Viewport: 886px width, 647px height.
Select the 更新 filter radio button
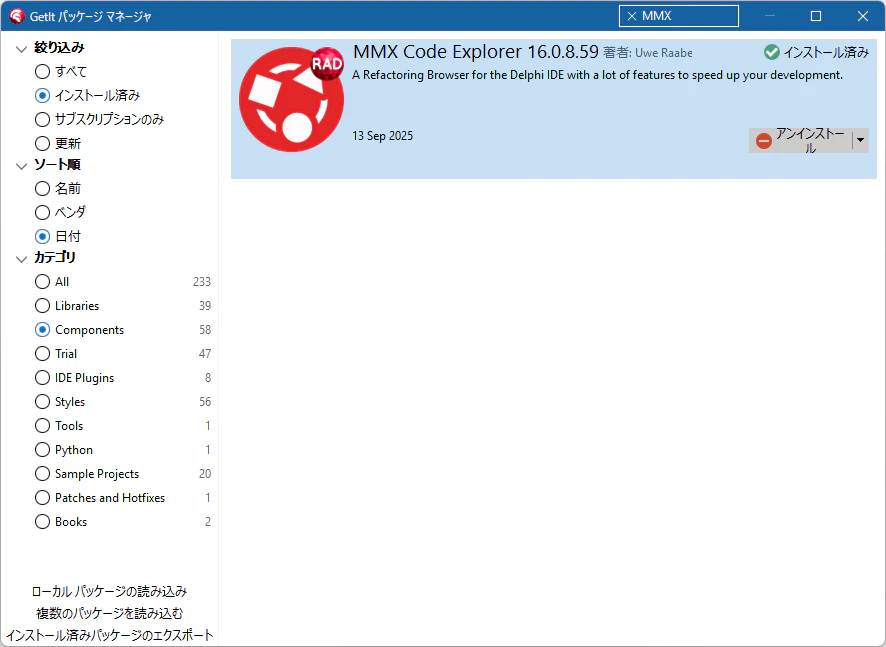[42, 144]
